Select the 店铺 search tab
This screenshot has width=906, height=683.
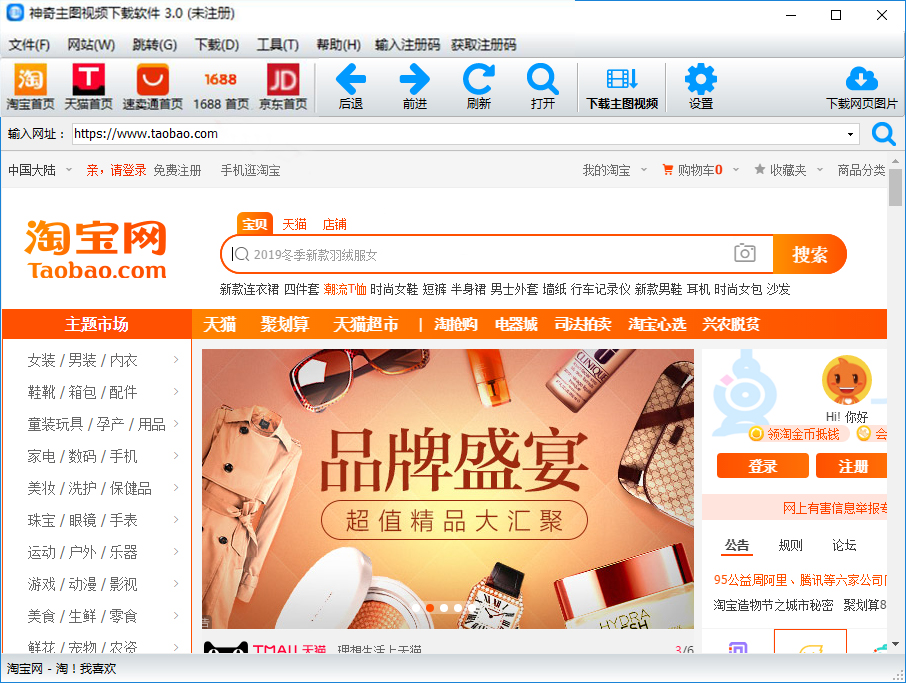334,224
